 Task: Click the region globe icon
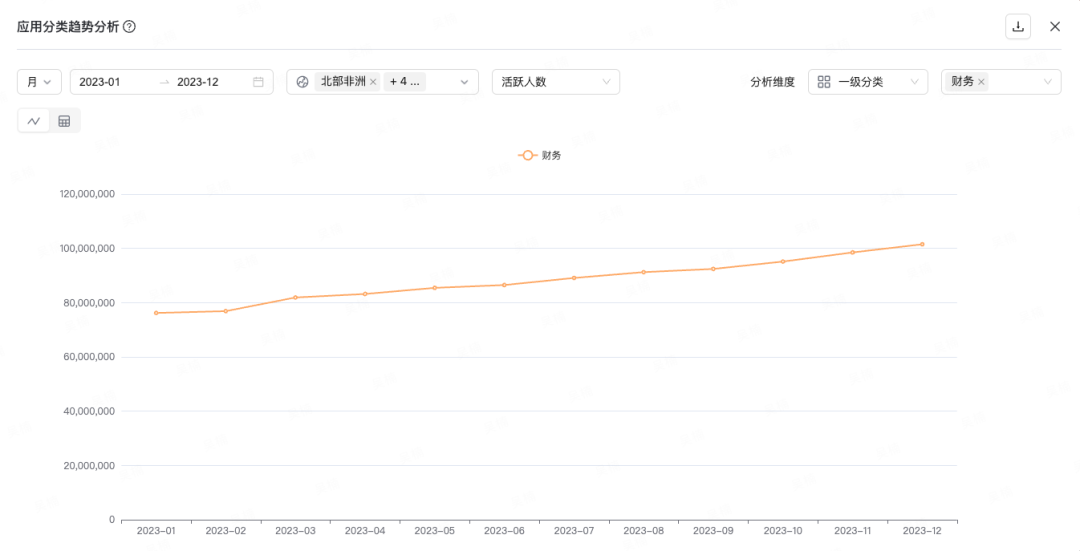point(303,82)
